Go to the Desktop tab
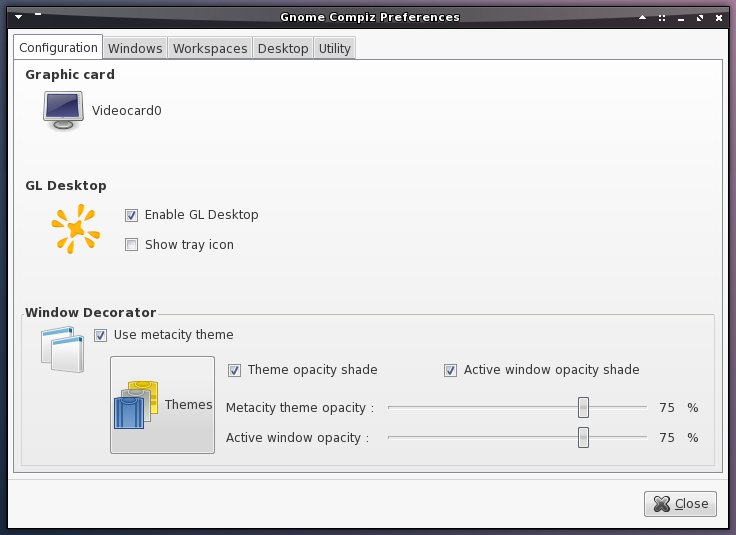Viewport: 736px width, 535px height. point(283,48)
